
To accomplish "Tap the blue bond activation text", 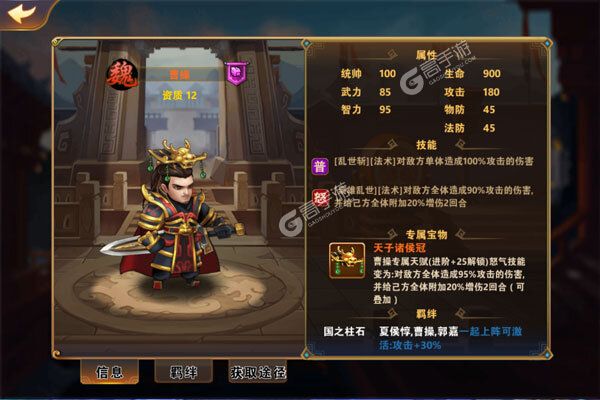I will tap(451, 338).
